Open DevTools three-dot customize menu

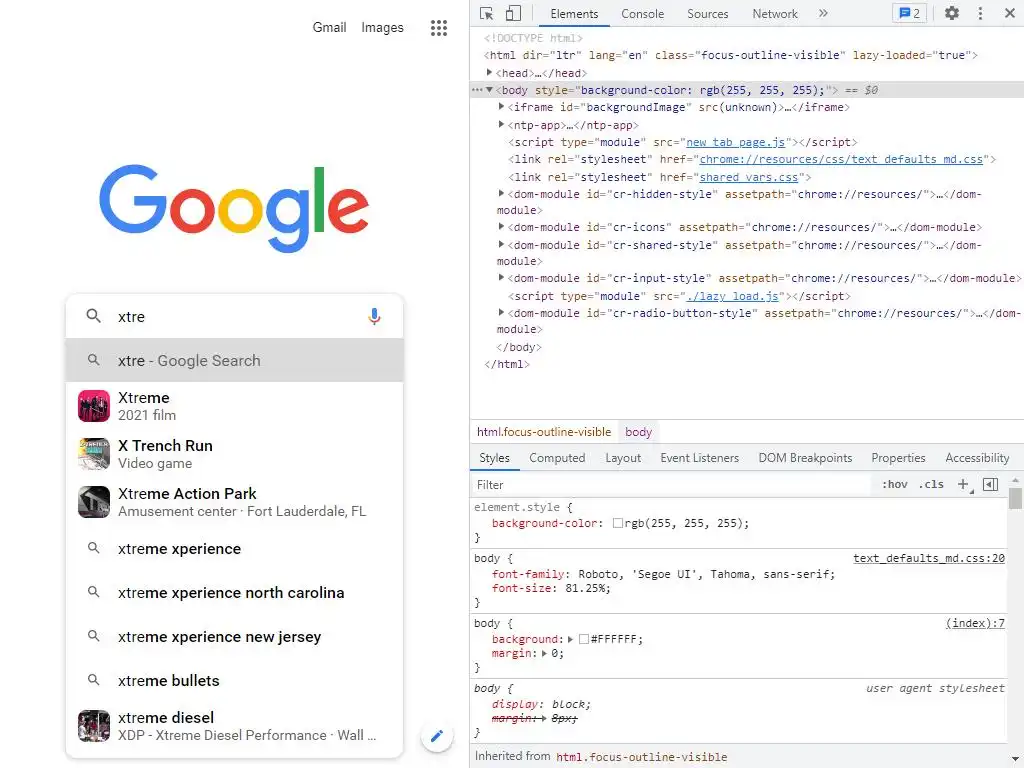[980, 13]
